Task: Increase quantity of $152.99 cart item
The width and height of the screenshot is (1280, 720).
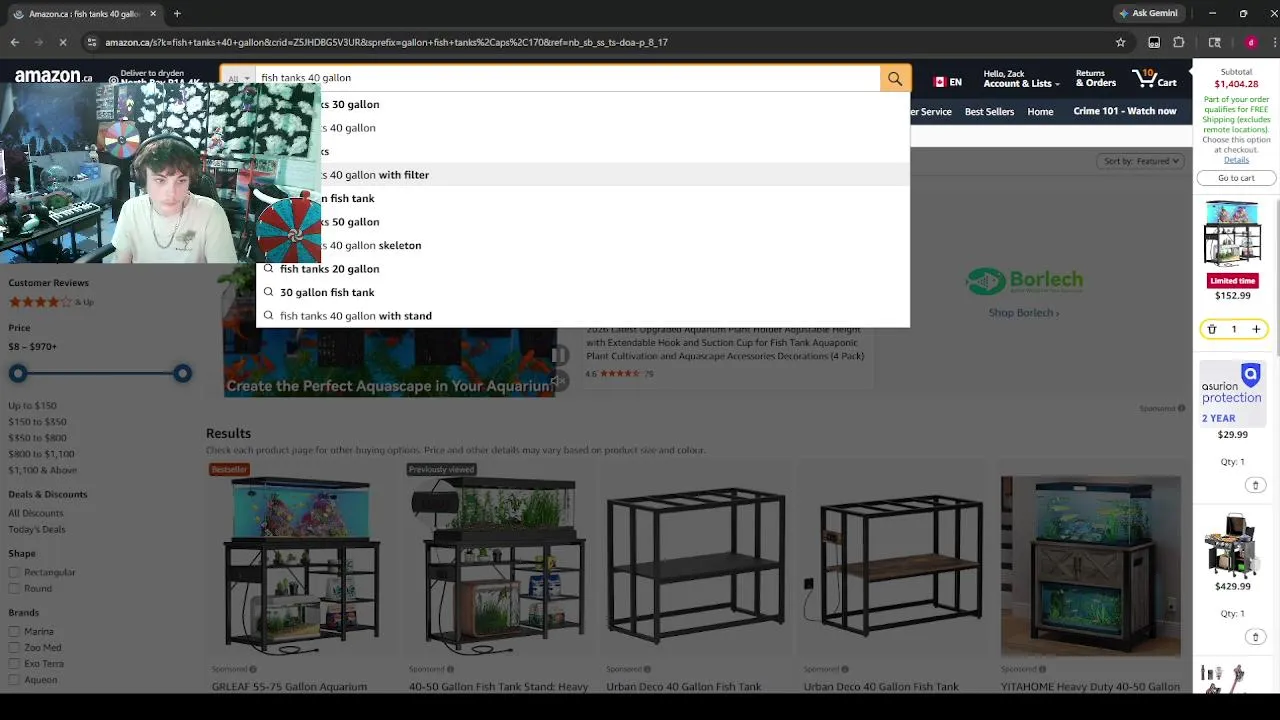Action: [x=1256, y=329]
